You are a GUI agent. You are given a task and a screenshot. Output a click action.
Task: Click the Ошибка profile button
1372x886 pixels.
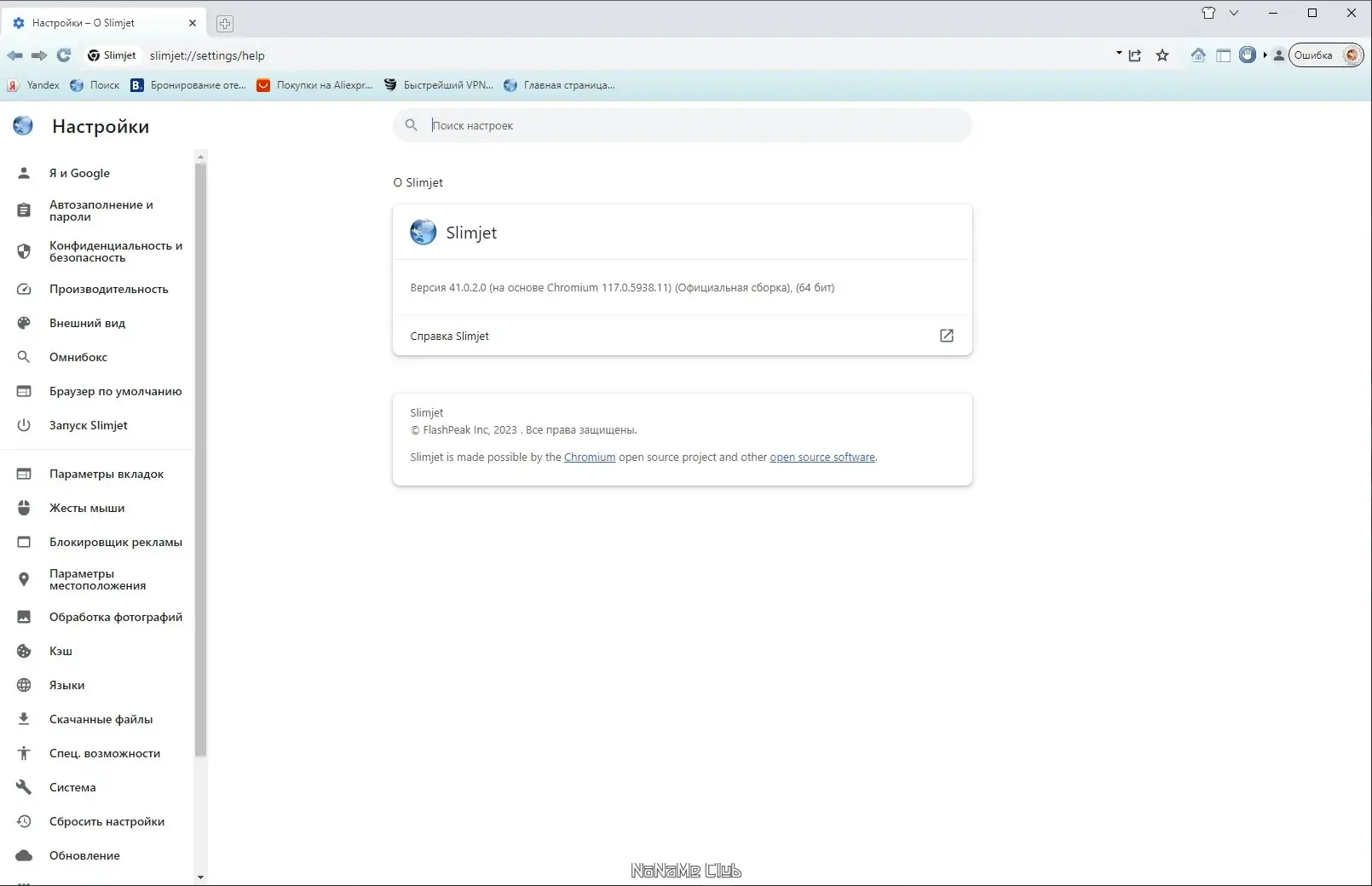point(1326,55)
